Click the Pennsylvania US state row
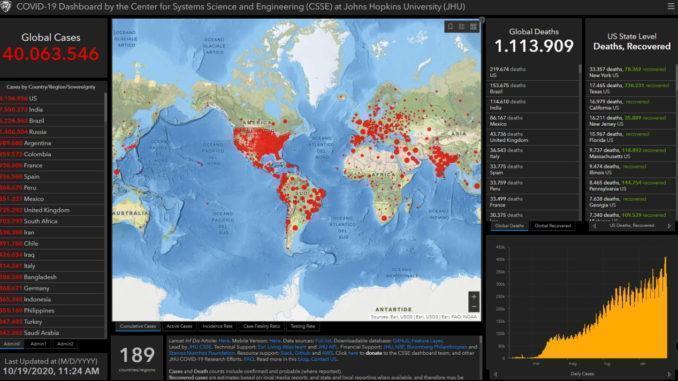 (630, 186)
